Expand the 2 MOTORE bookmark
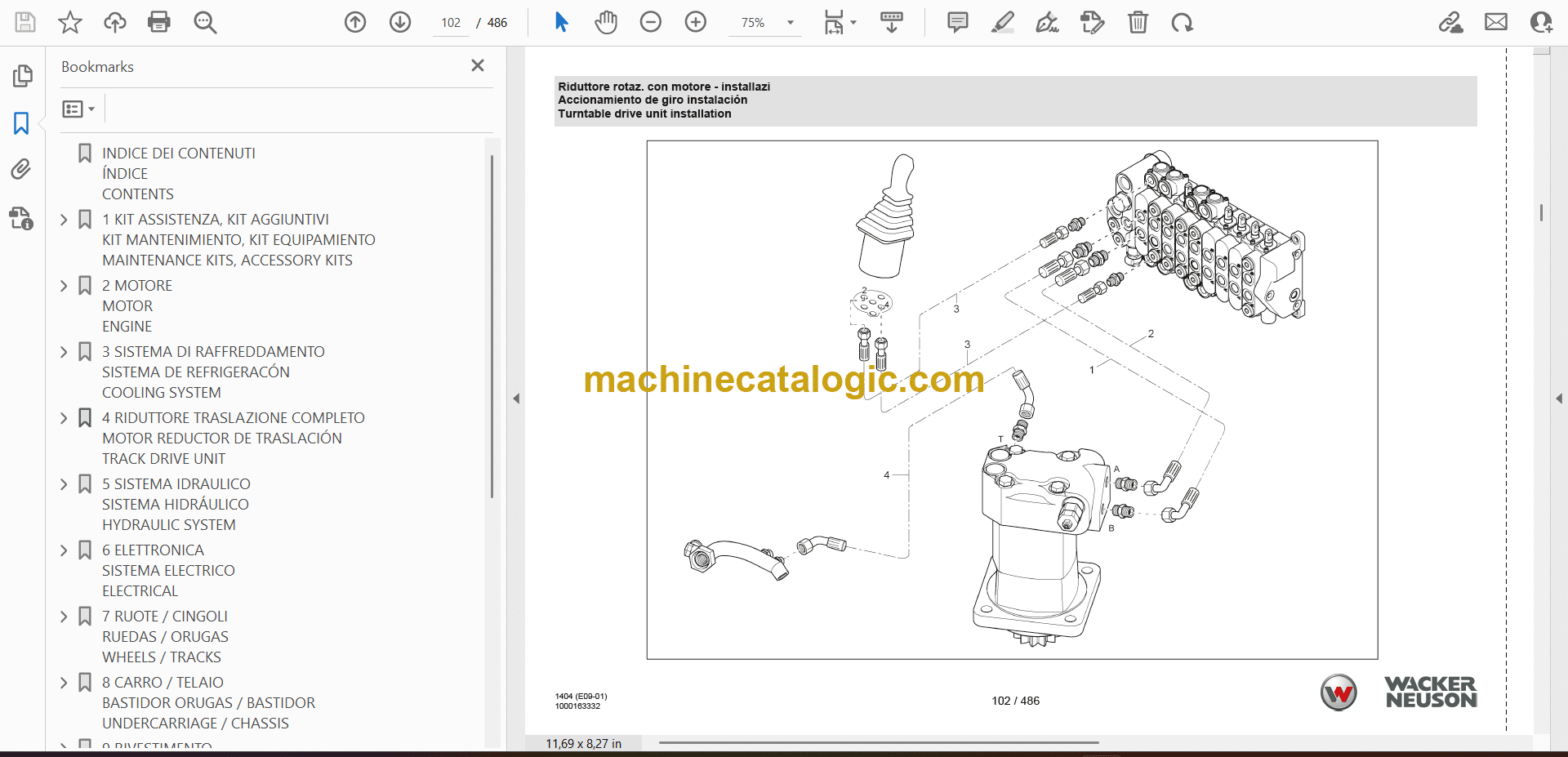Screen dimensions: 1568x757 coord(64,286)
